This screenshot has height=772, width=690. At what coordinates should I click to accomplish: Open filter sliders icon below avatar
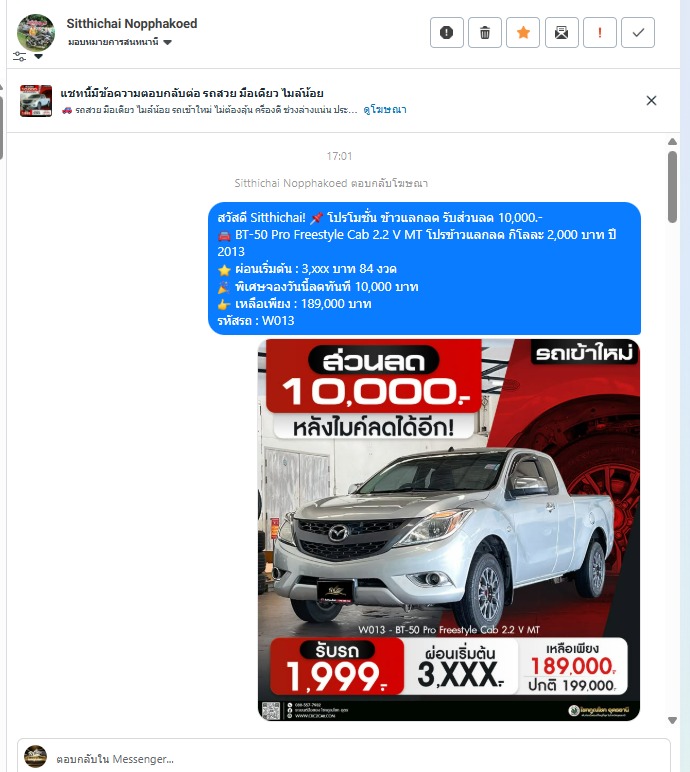tap(19, 56)
